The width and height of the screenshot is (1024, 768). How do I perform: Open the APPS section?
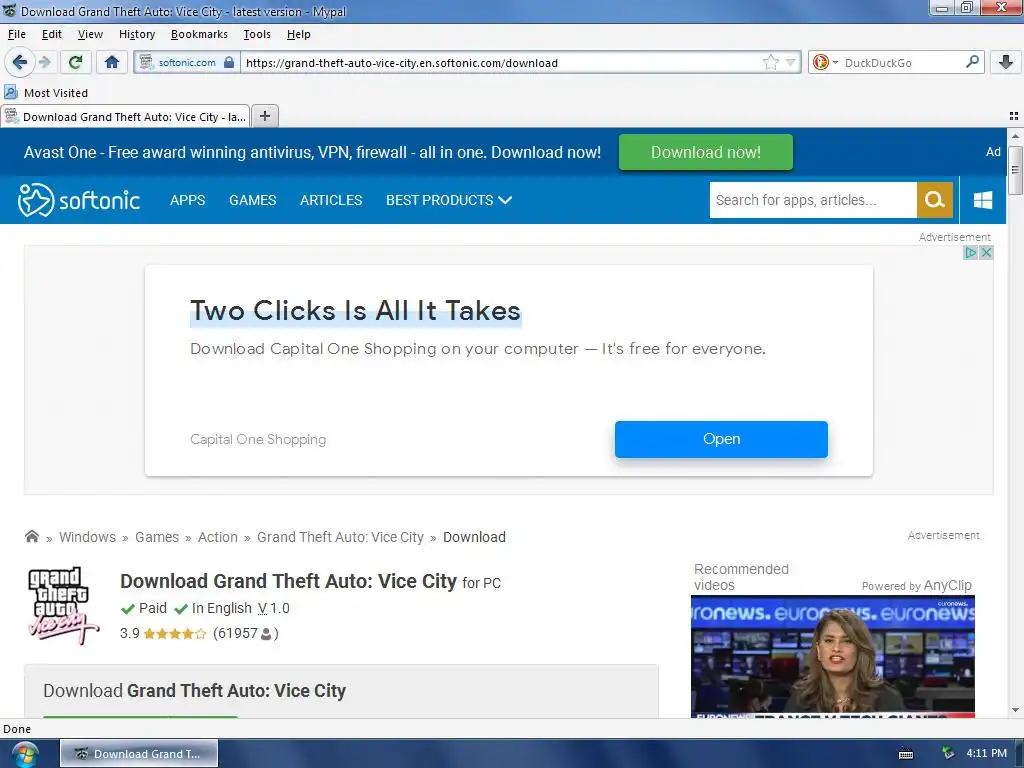[x=187, y=200]
